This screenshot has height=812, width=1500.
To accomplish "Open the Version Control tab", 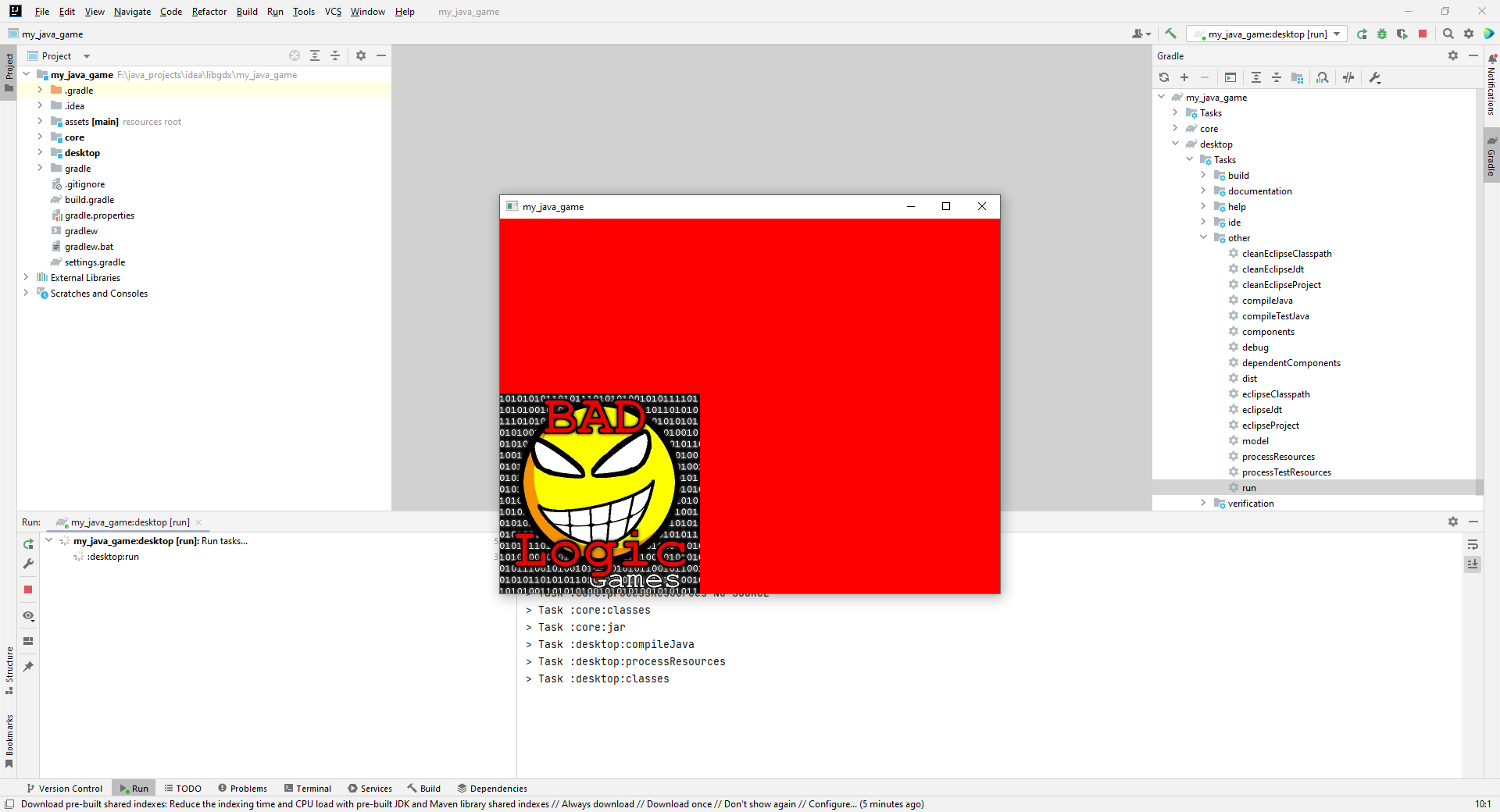I will pos(64,789).
